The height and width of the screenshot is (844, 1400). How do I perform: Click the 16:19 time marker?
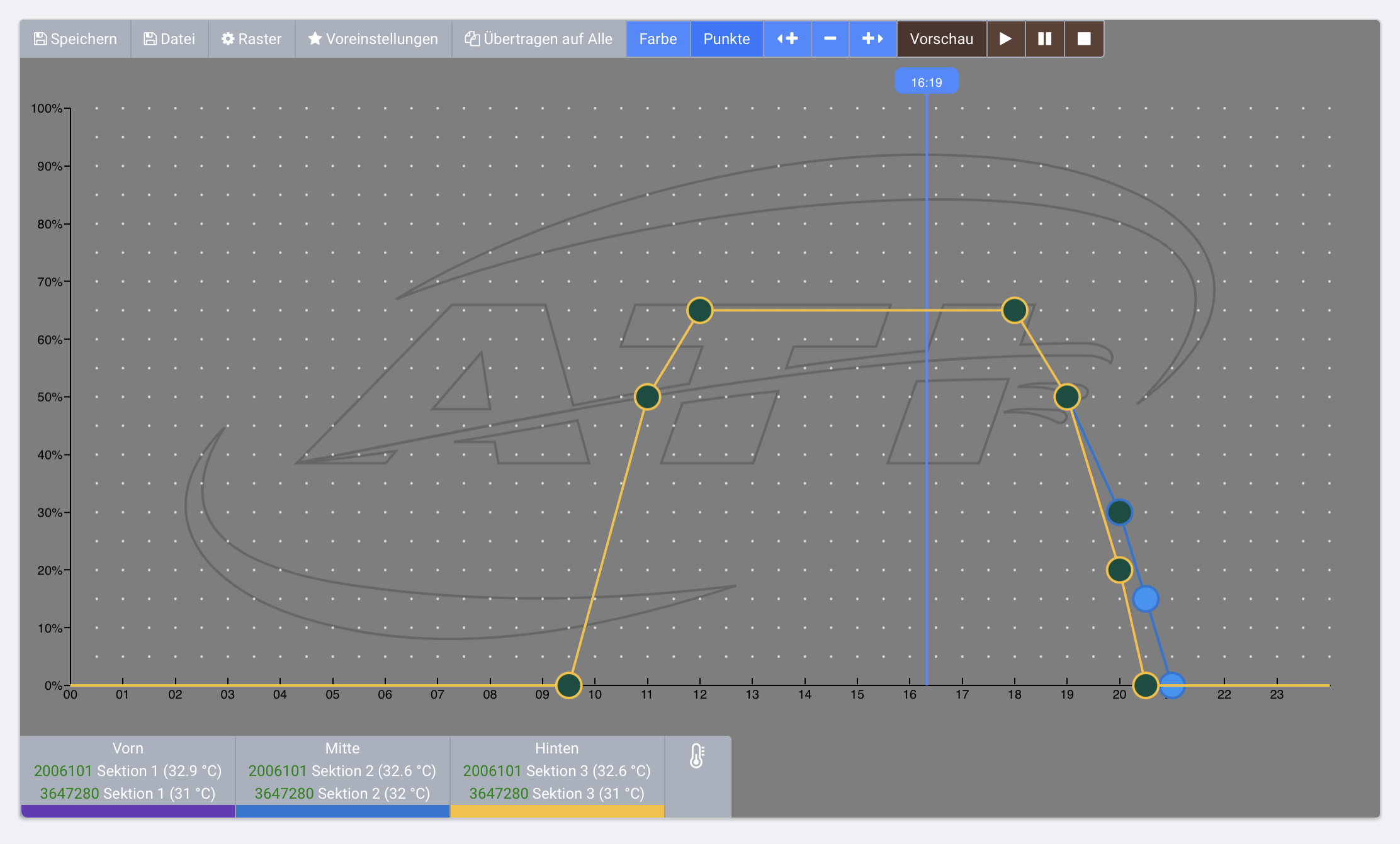(926, 82)
